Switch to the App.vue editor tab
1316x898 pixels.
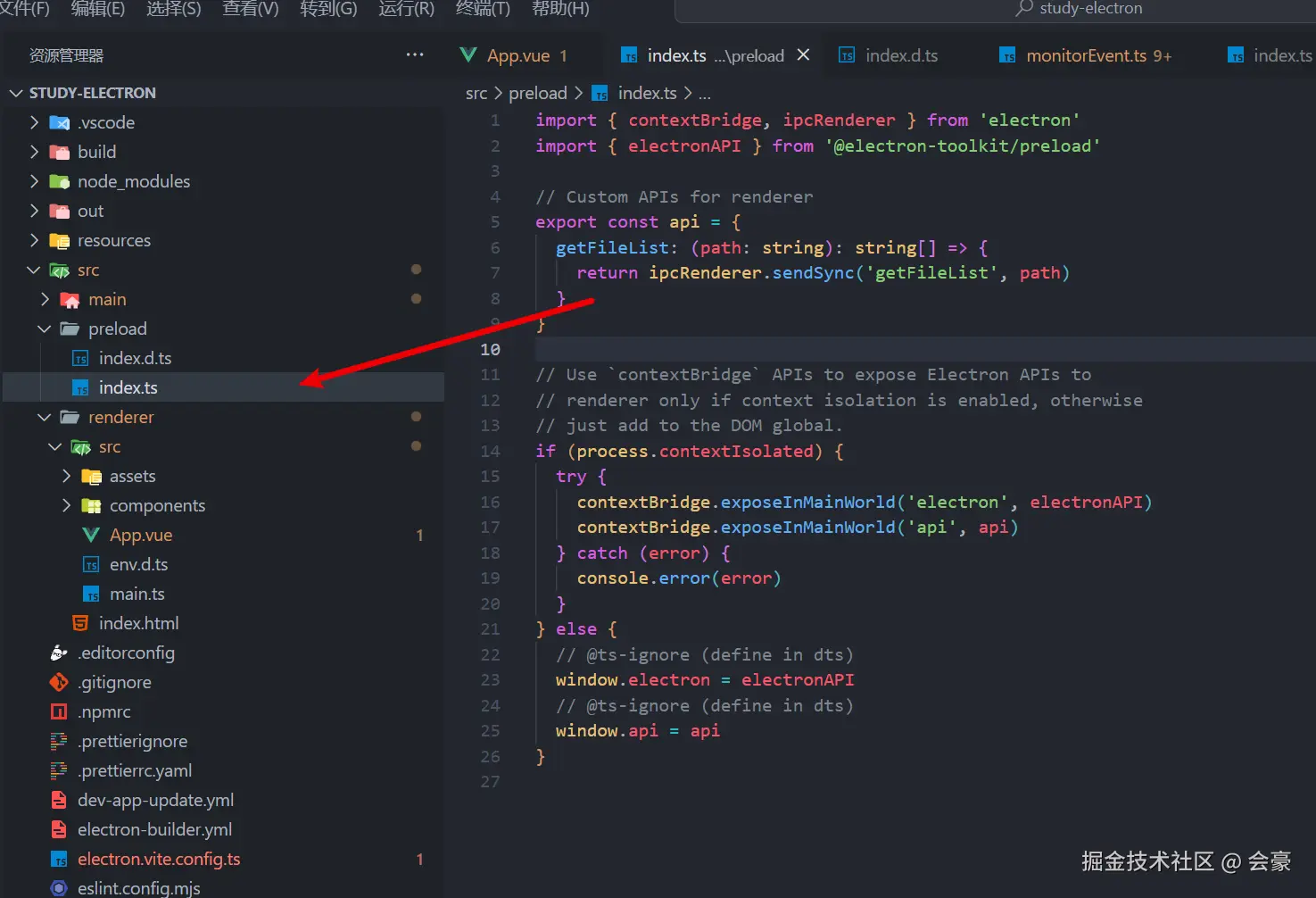coord(518,55)
